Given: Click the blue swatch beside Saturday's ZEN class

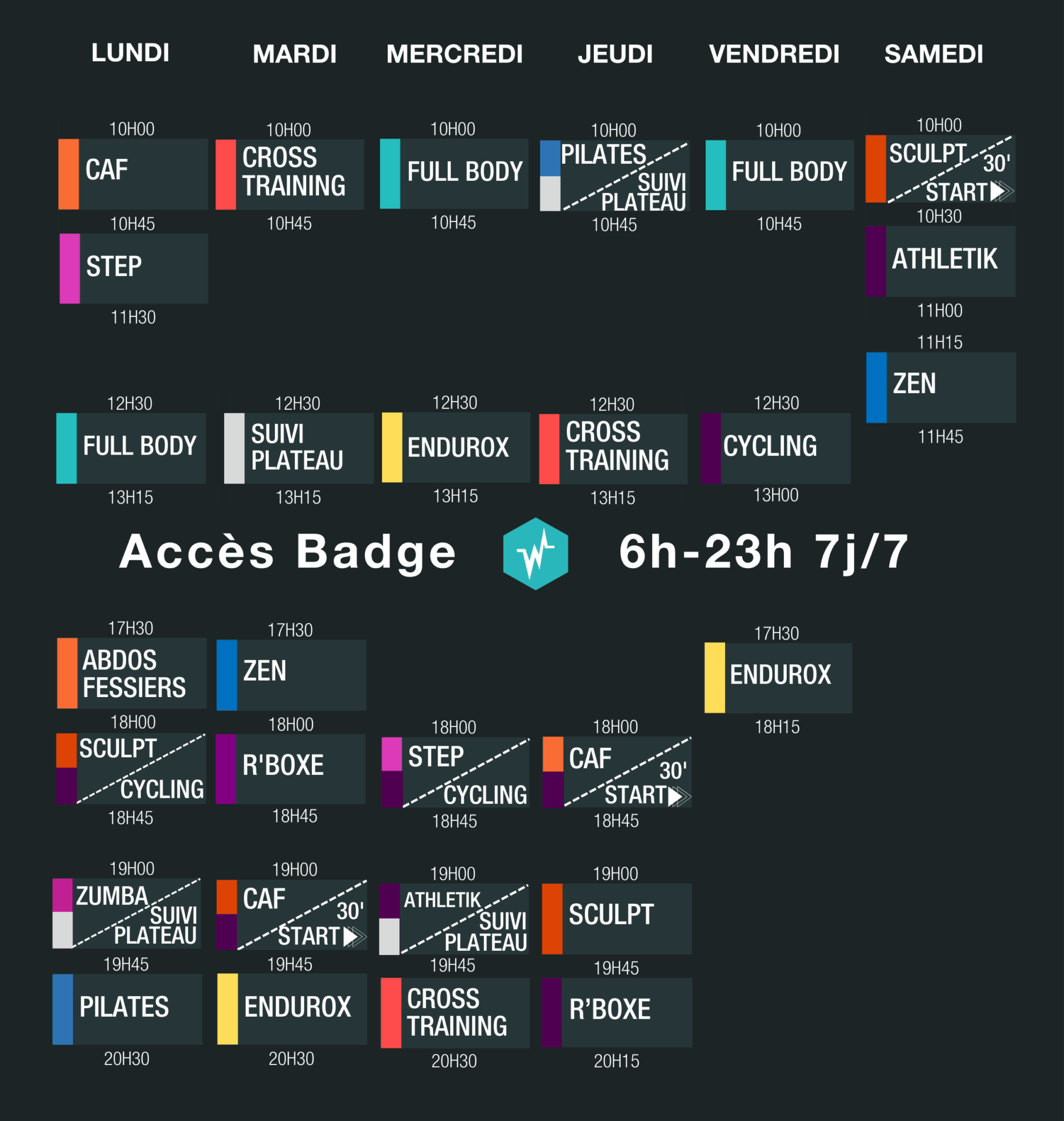Looking at the screenshot, I should coord(876,387).
